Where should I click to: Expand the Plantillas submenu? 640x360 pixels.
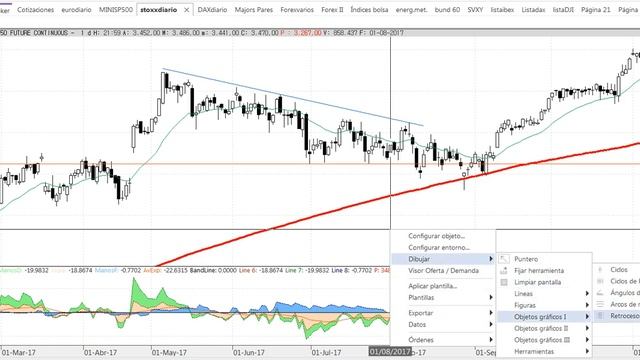(443, 298)
